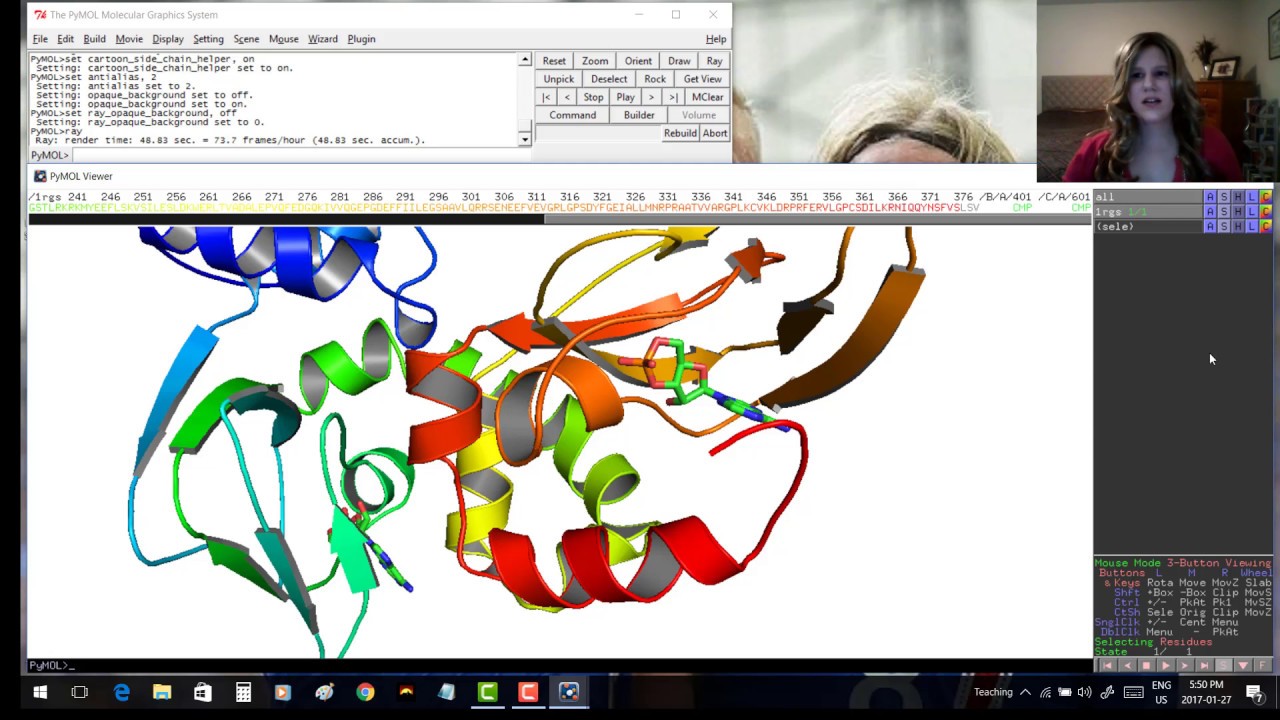1280x720 pixels.
Task: Click the log scrollbar up arrow
Action: click(524, 60)
